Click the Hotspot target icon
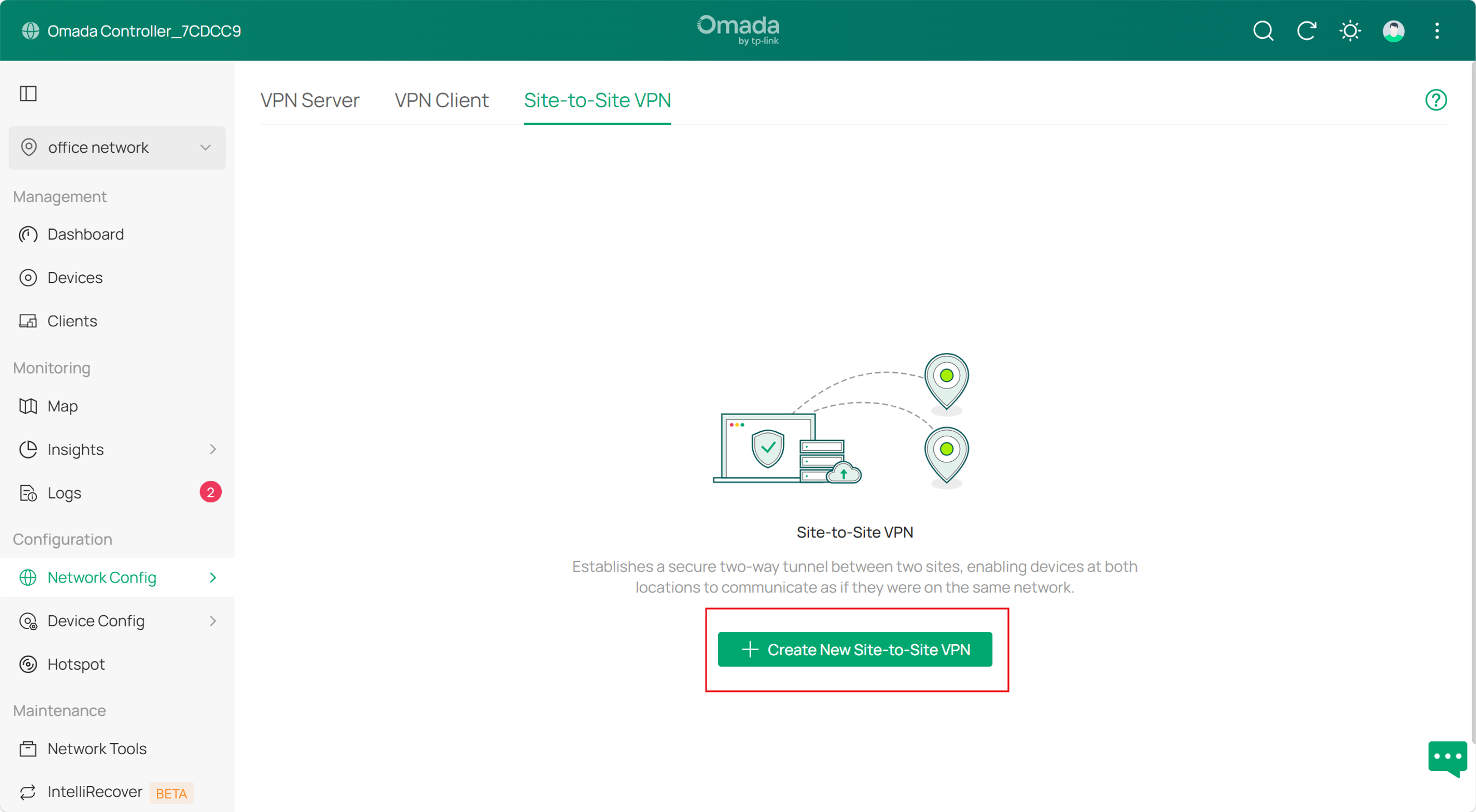The width and height of the screenshot is (1476, 812). (x=28, y=665)
